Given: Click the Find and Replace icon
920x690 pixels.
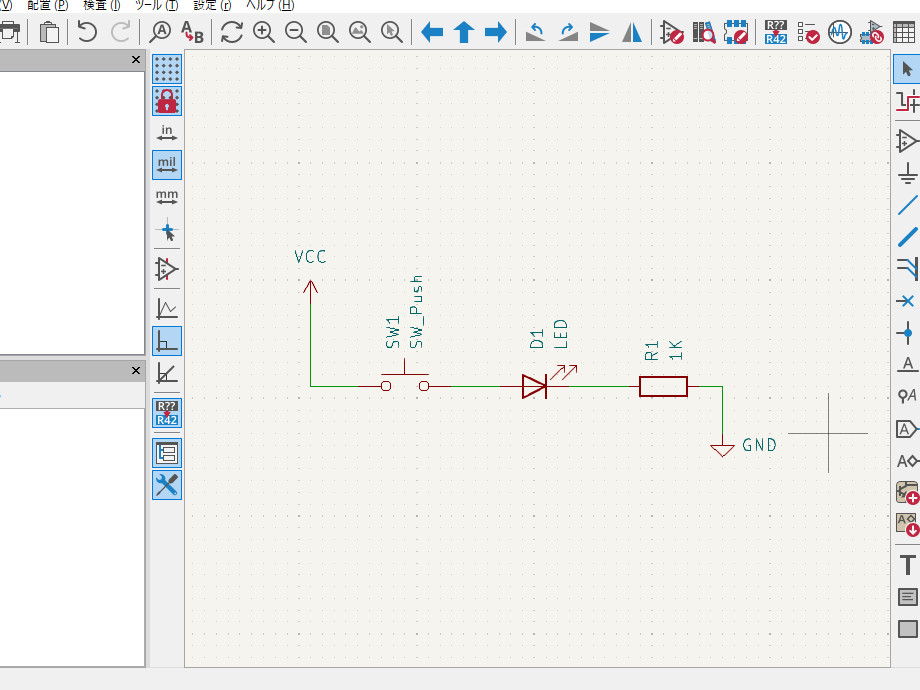Looking at the screenshot, I should (191, 32).
